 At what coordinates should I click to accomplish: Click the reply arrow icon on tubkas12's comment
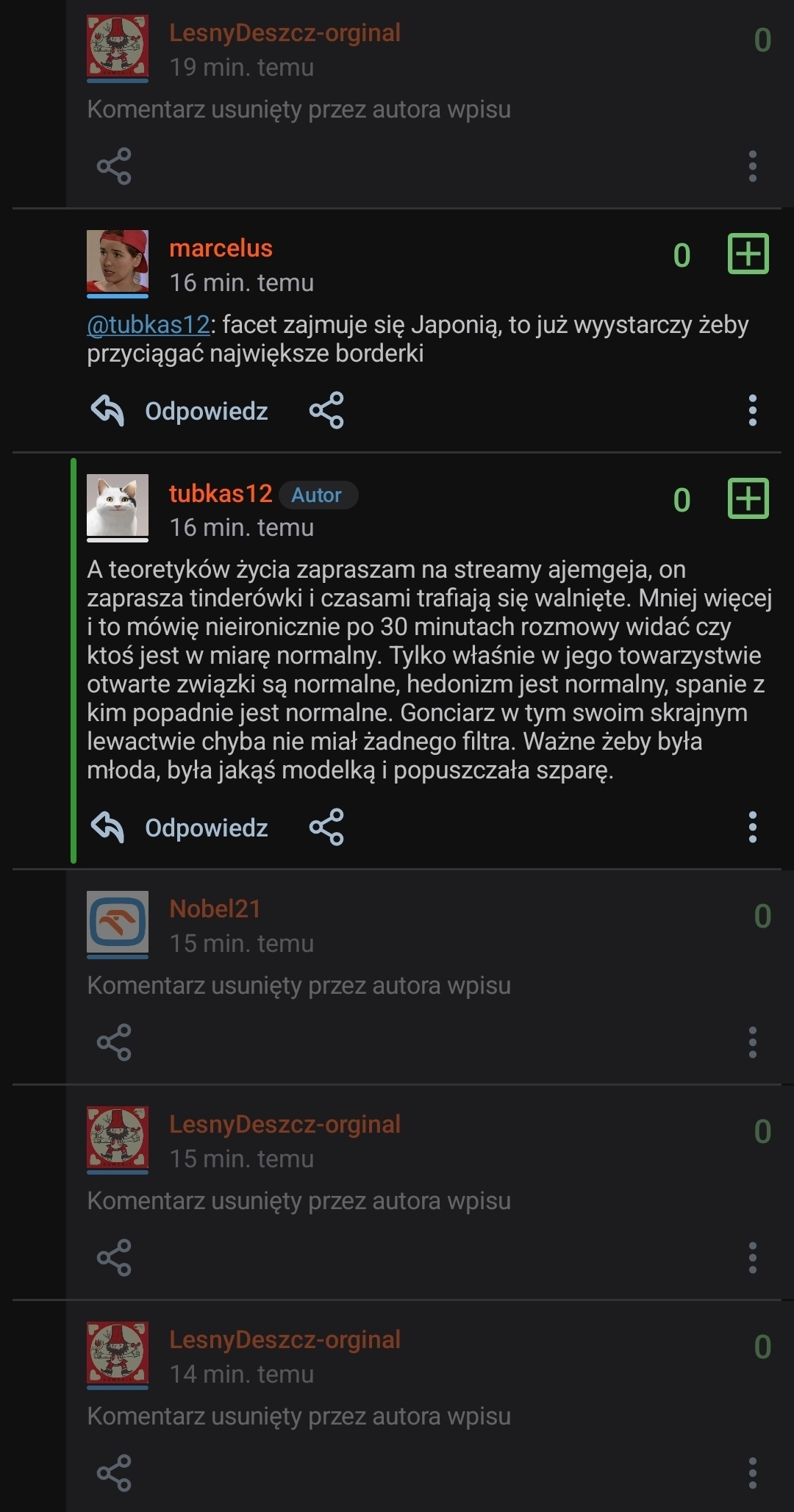coord(107,827)
